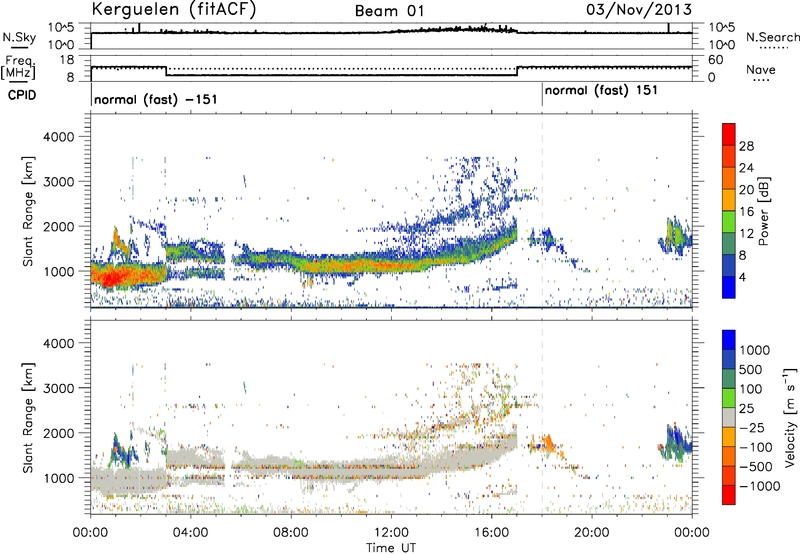Click the 'Power [dB]' colorbar label

pos(763,211)
